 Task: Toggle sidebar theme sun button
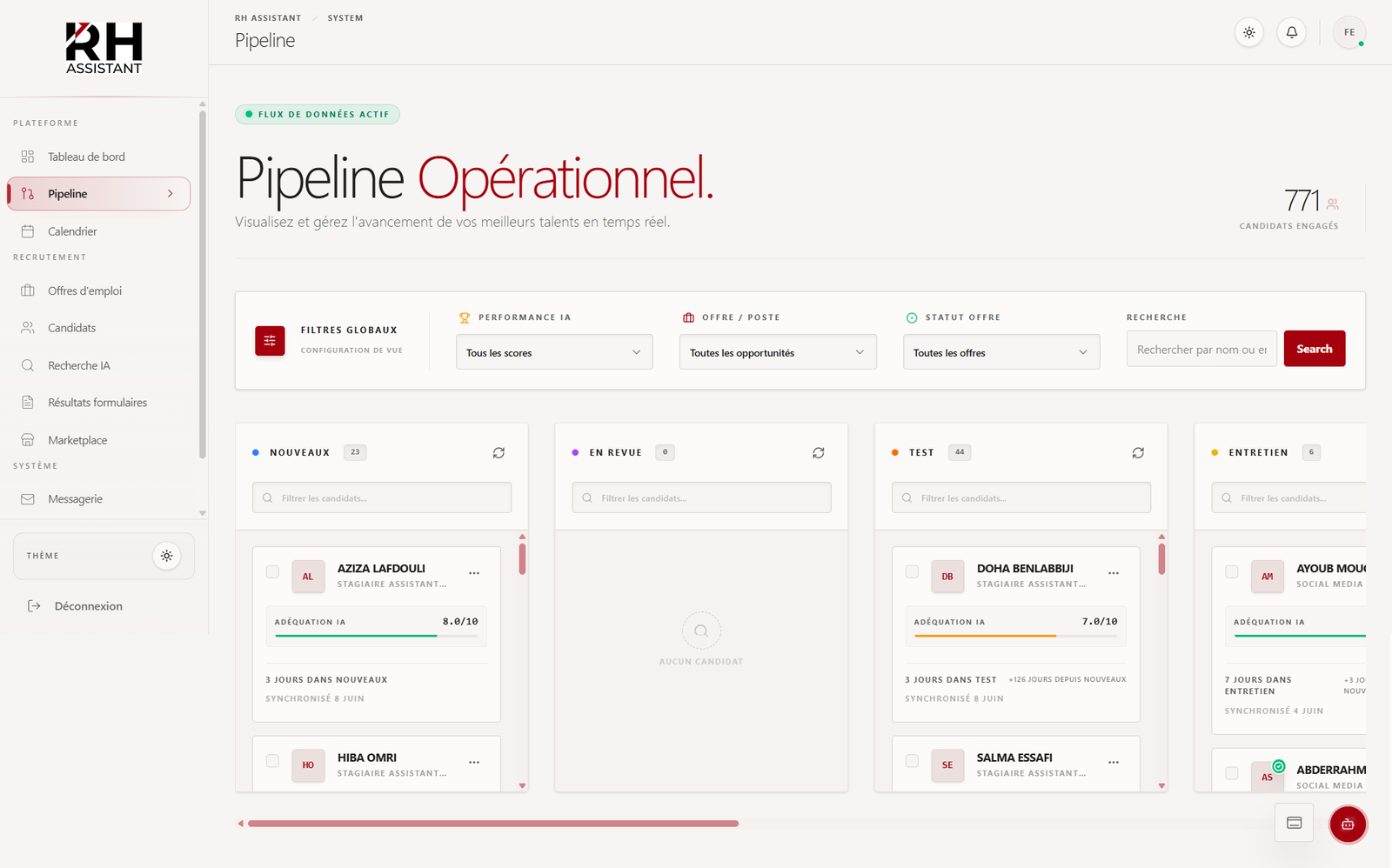click(x=166, y=556)
